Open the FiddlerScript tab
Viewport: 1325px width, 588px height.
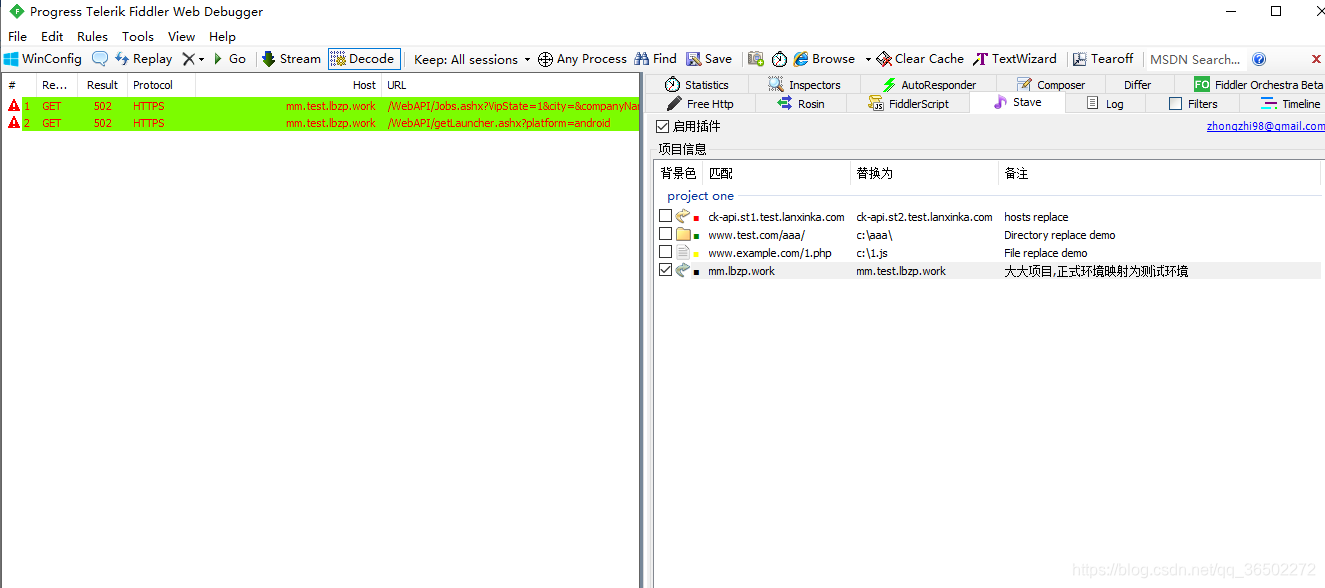coord(908,104)
